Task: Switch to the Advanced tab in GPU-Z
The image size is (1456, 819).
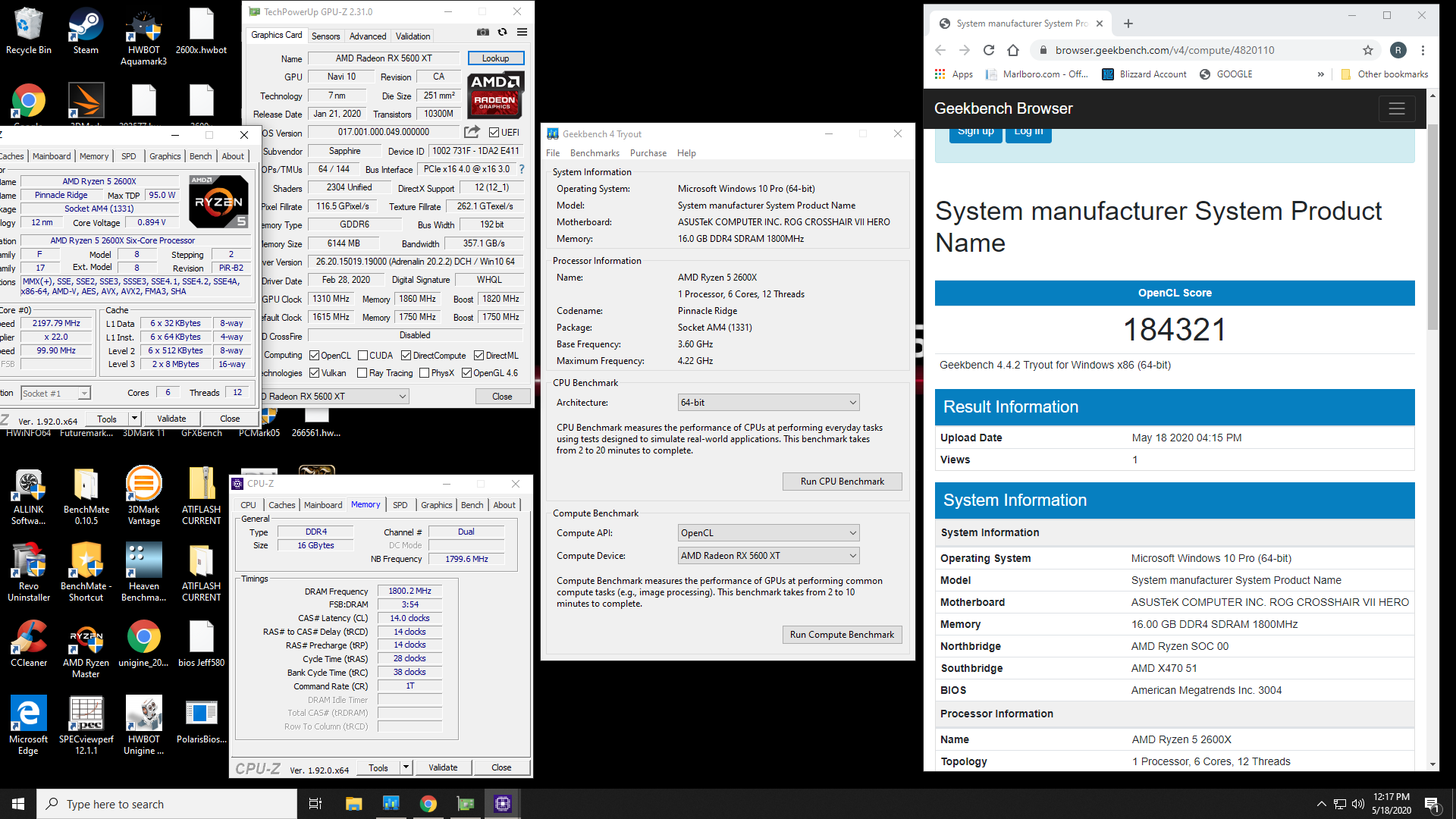Action: [368, 36]
